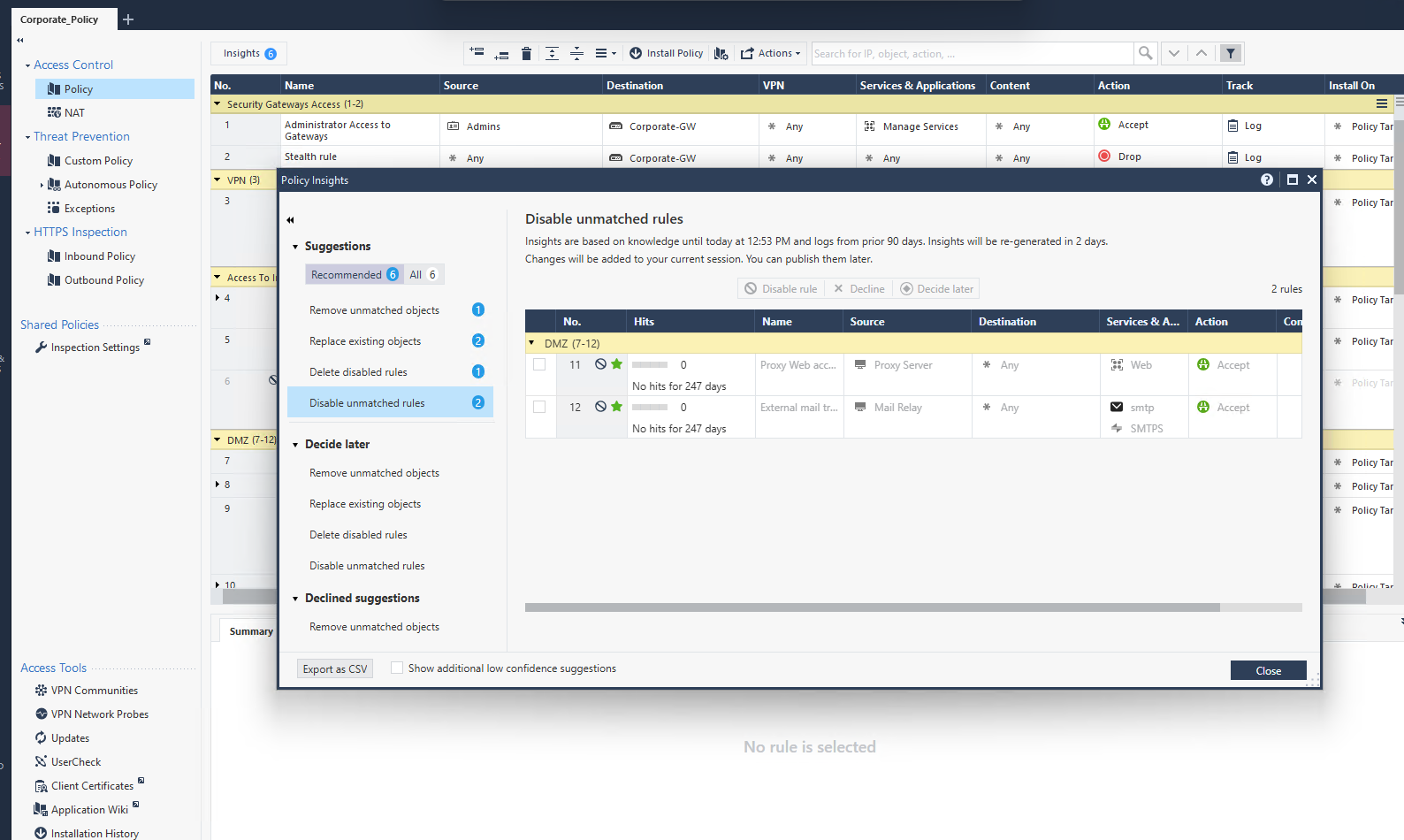1404x840 pixels.
Task: Collapse the Threat Prevention tree node
Action: tap(27, 137)
